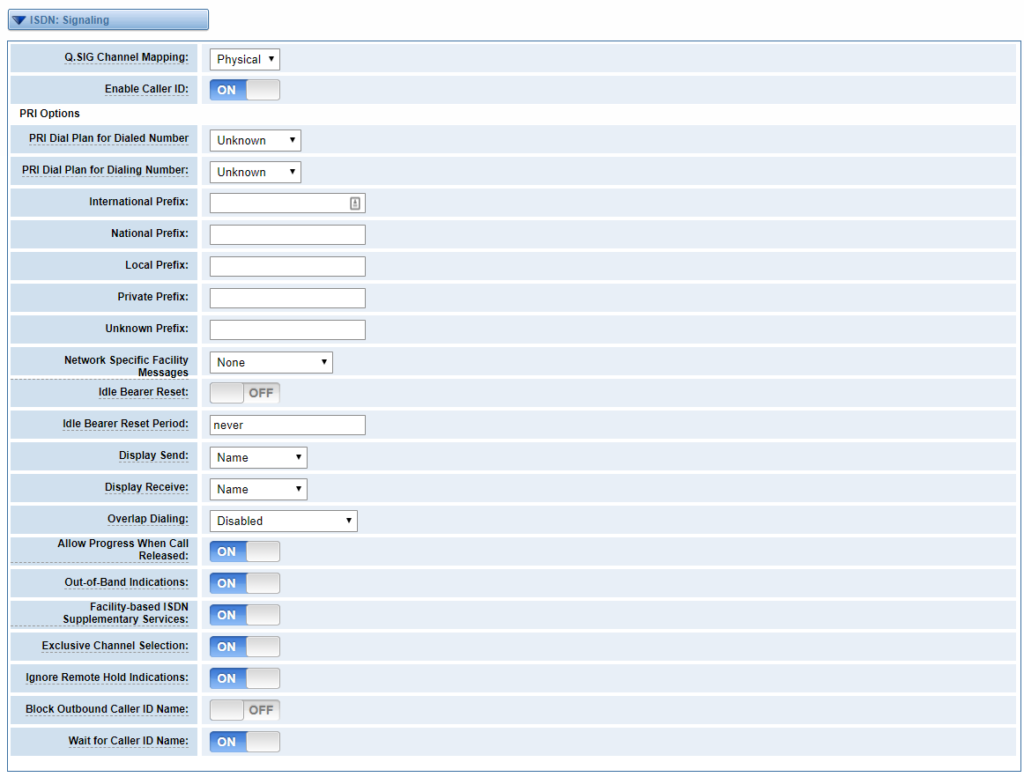This screenshot has width=1024, height=777.
Task: Click the Idle Bearer Reset Period field
Action: point(286,424)
